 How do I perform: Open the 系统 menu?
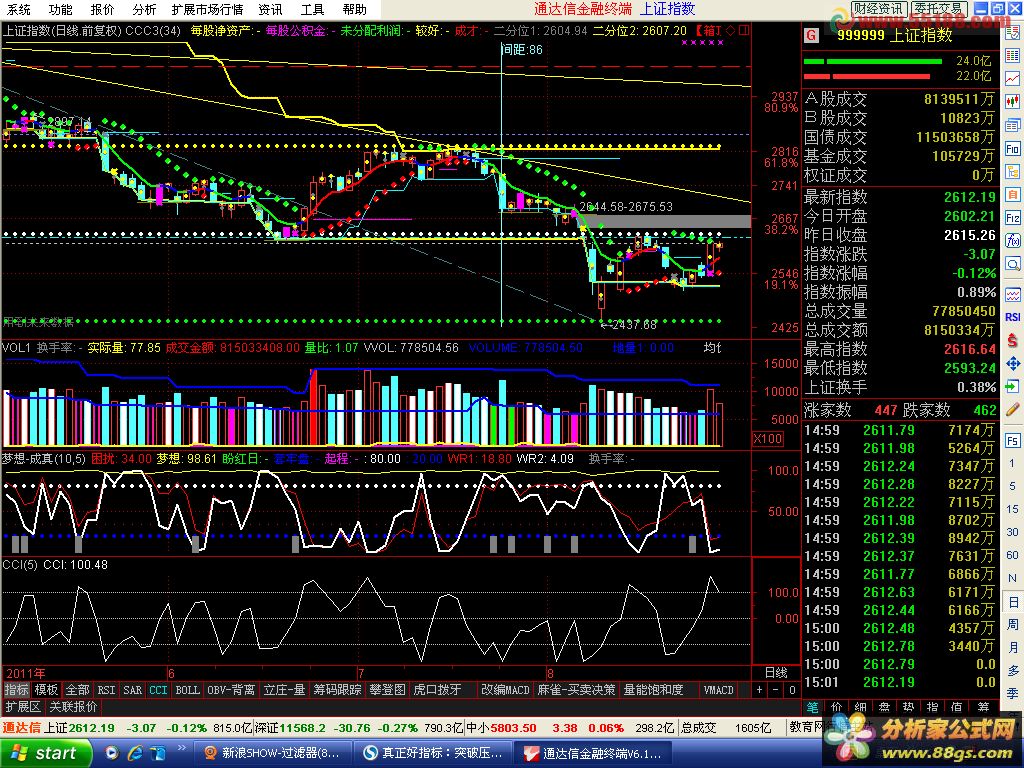[x=18, y=9]
